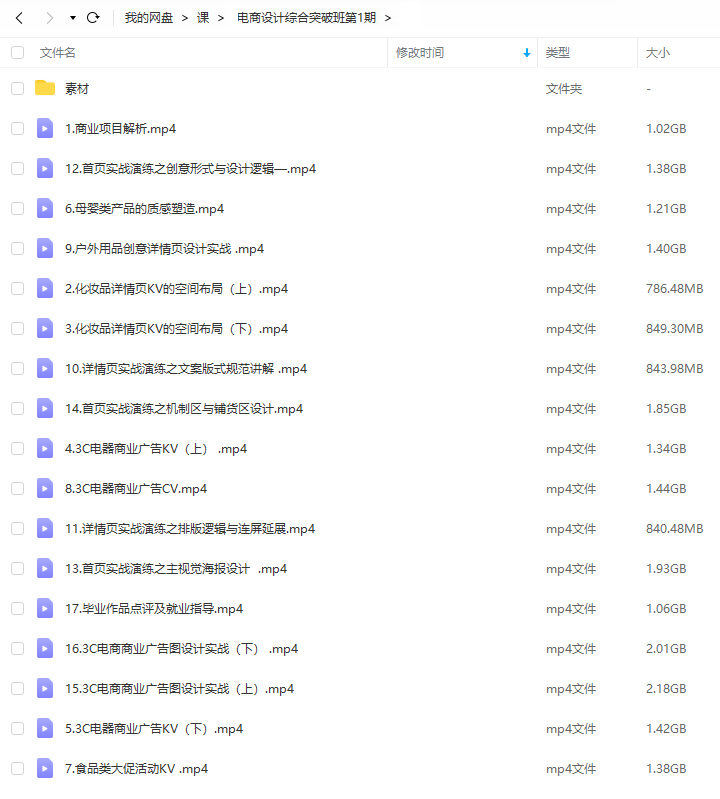Click video icon for 8.3C电器商业广告CV.mp4

point(45,488)
